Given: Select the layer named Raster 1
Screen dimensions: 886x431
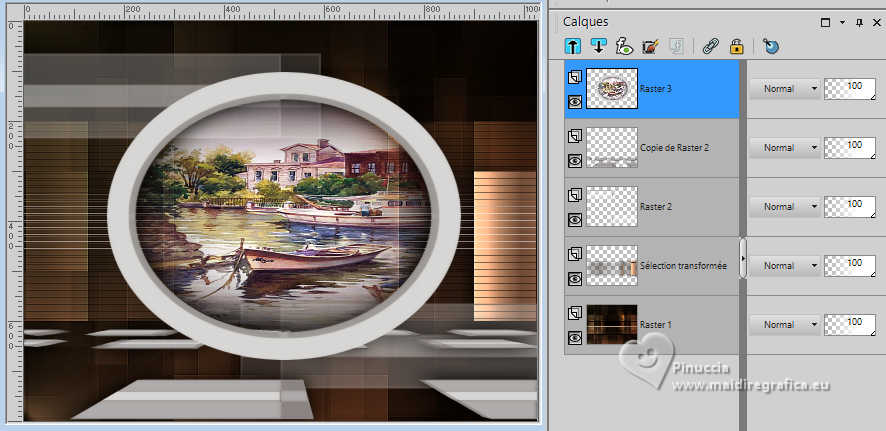Looking at the screenshot, I should click(655, 325).
